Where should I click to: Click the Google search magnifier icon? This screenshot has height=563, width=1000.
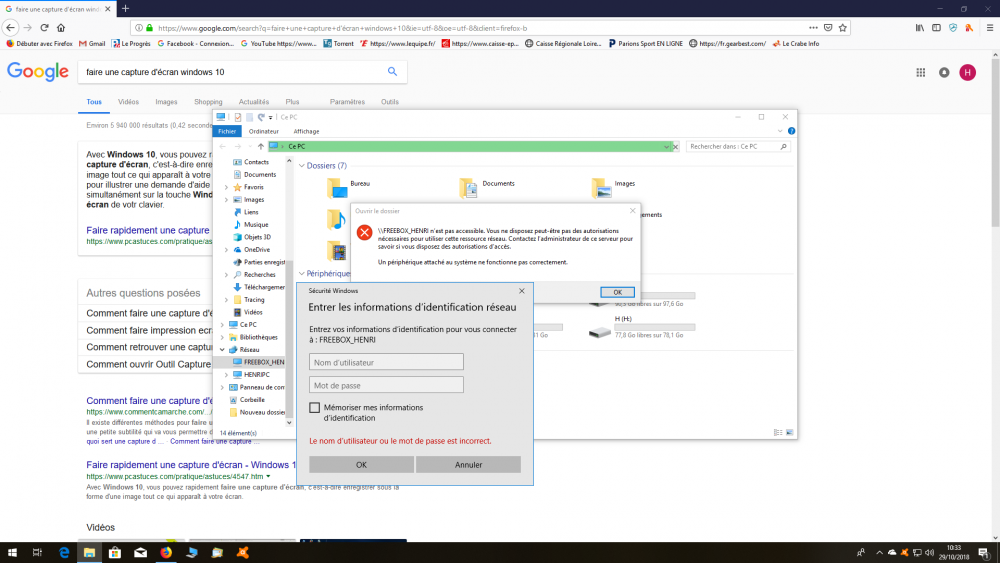(392, 72)
